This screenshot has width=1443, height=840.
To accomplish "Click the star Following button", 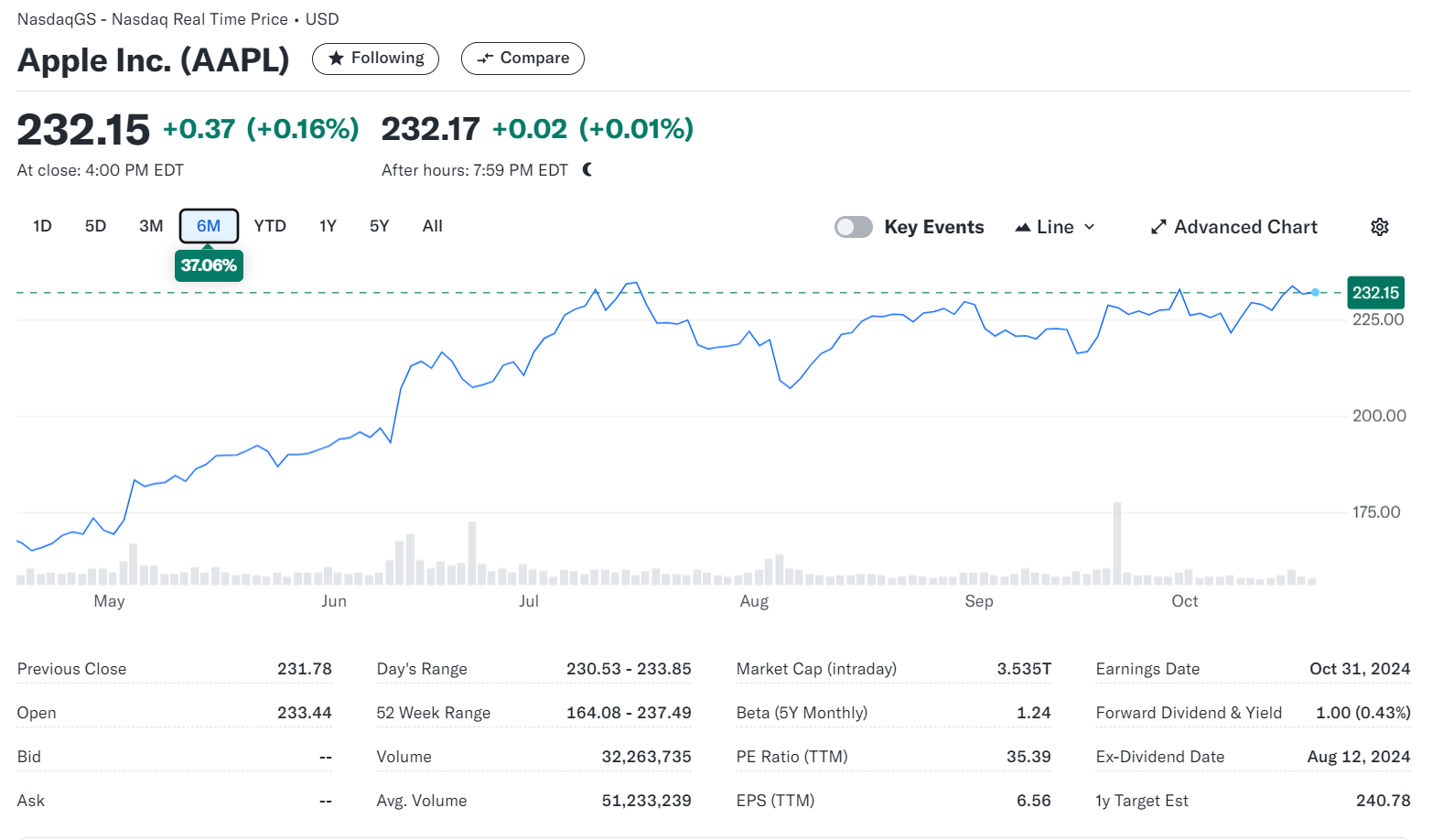I will click(x=375, y=59).
